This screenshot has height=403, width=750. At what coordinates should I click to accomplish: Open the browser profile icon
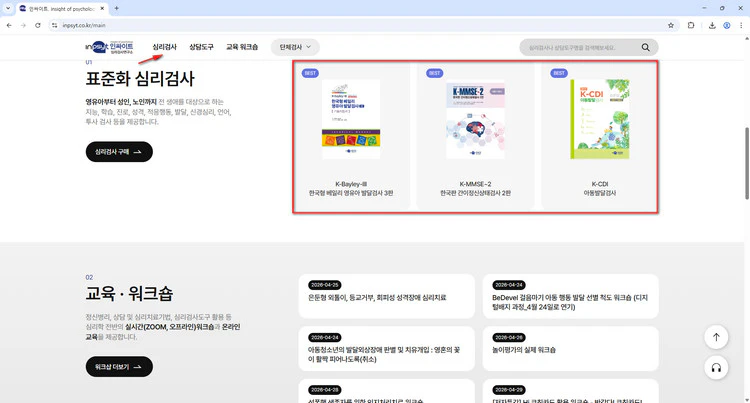click(727, 25)
